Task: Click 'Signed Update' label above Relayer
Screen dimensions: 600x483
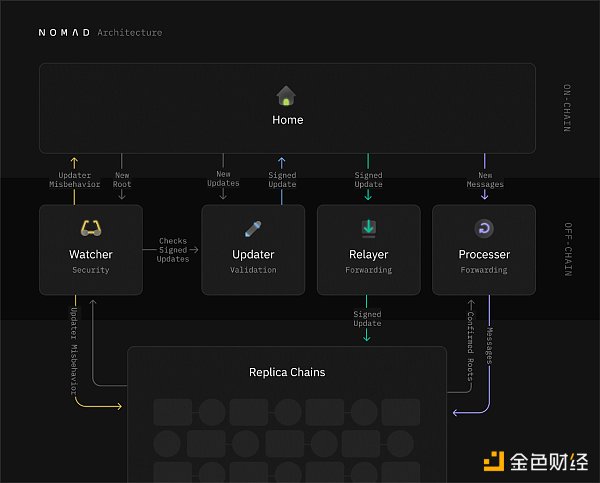Action: (x=368, y=180)
